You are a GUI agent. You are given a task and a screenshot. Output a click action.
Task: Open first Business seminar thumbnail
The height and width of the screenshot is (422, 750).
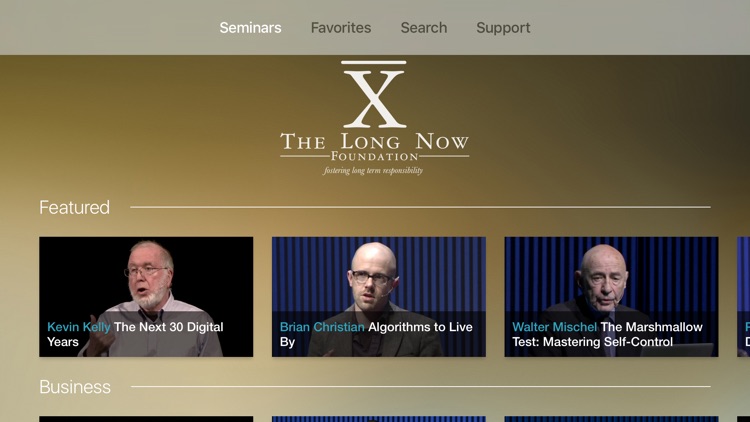coord(146,419)
